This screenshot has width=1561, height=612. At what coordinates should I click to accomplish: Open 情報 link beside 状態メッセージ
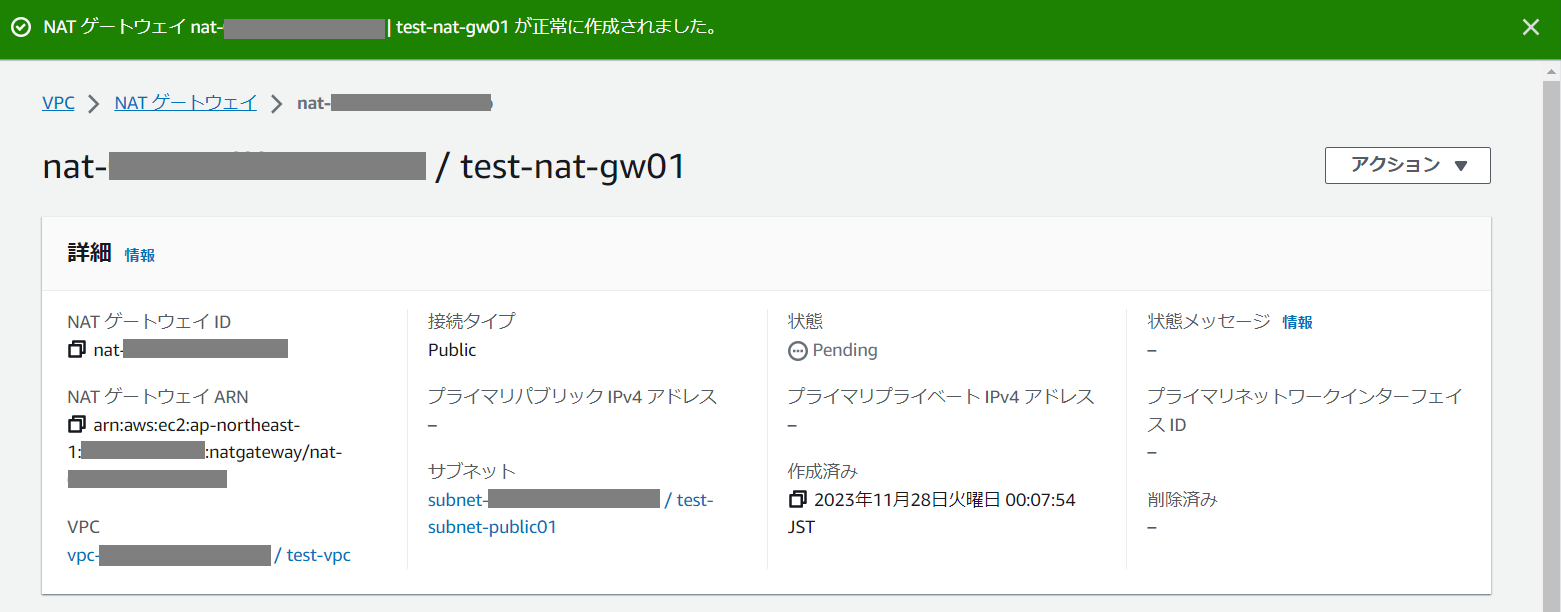click(x=1297, y=322)
